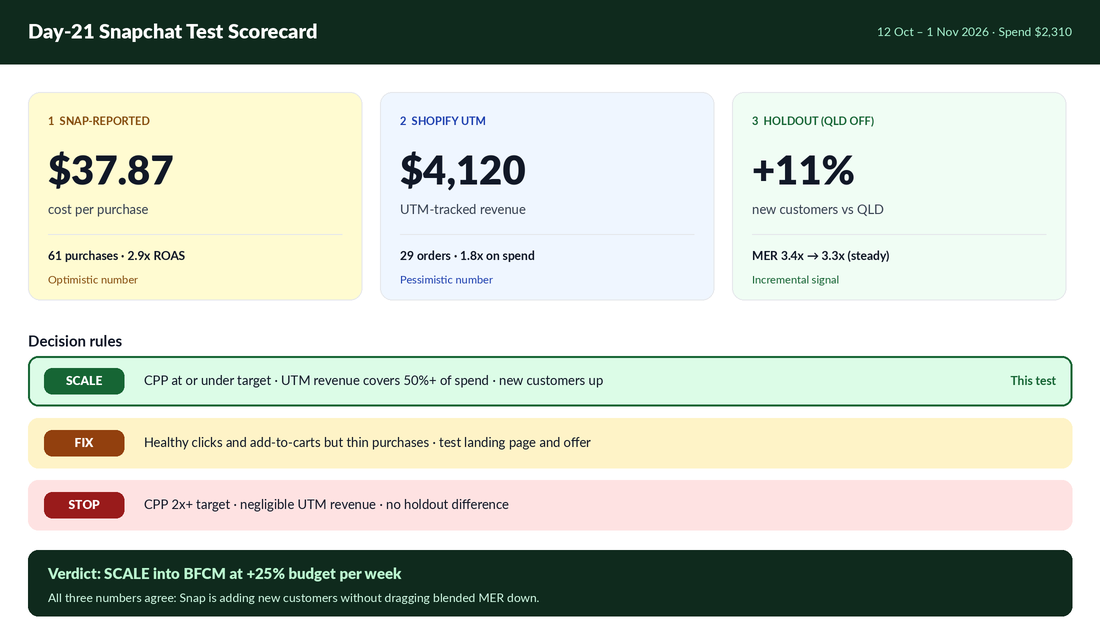Click '61 purchases · 2.9x ROAS' line

(x=116, y=255)
